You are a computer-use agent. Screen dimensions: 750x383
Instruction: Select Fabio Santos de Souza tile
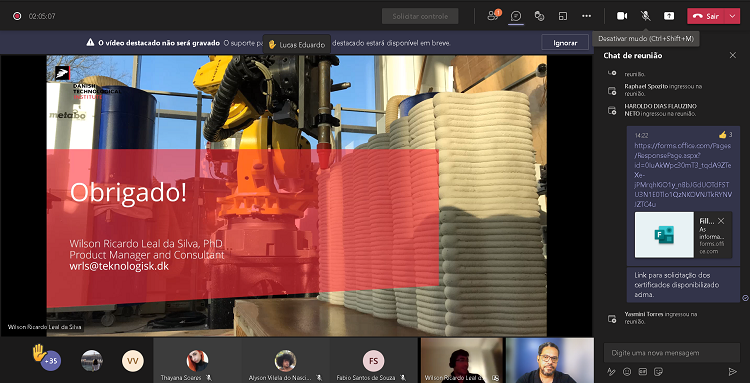(374, 361)
